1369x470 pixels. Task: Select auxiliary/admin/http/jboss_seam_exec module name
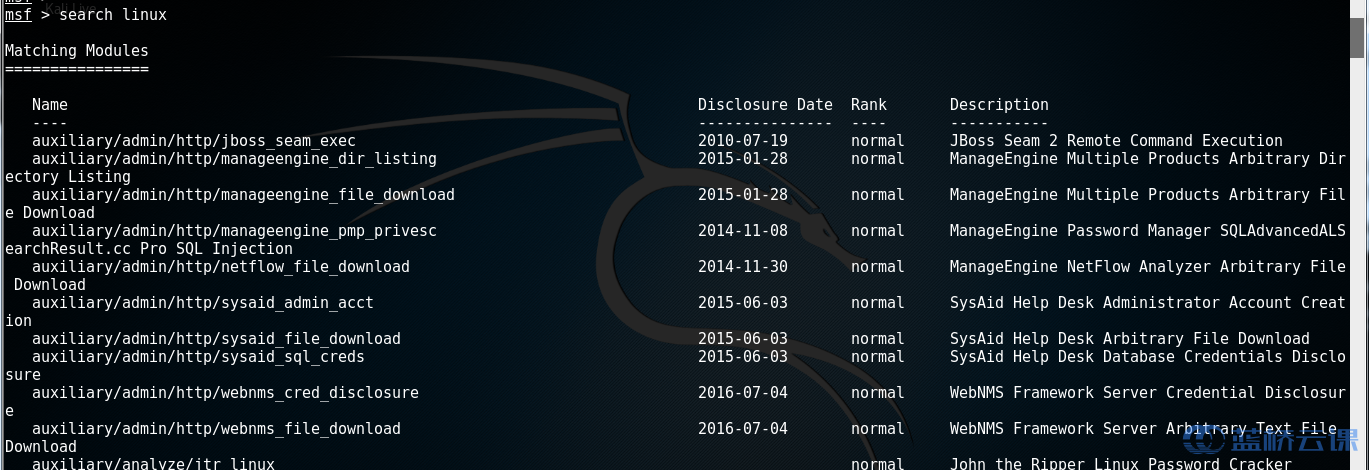[194, 141]
